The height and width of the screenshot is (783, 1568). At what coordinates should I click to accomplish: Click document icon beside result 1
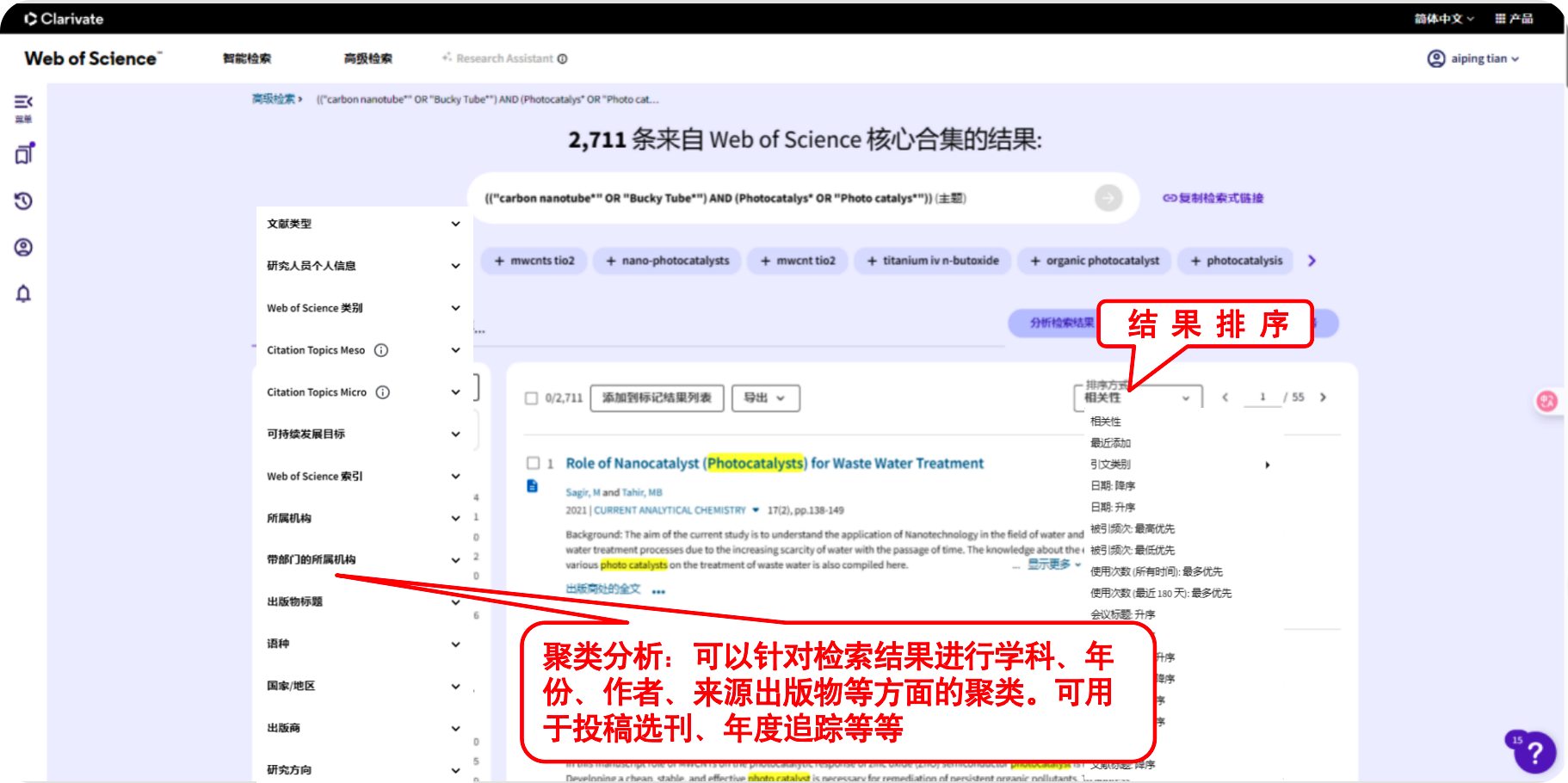coord(532,486)
